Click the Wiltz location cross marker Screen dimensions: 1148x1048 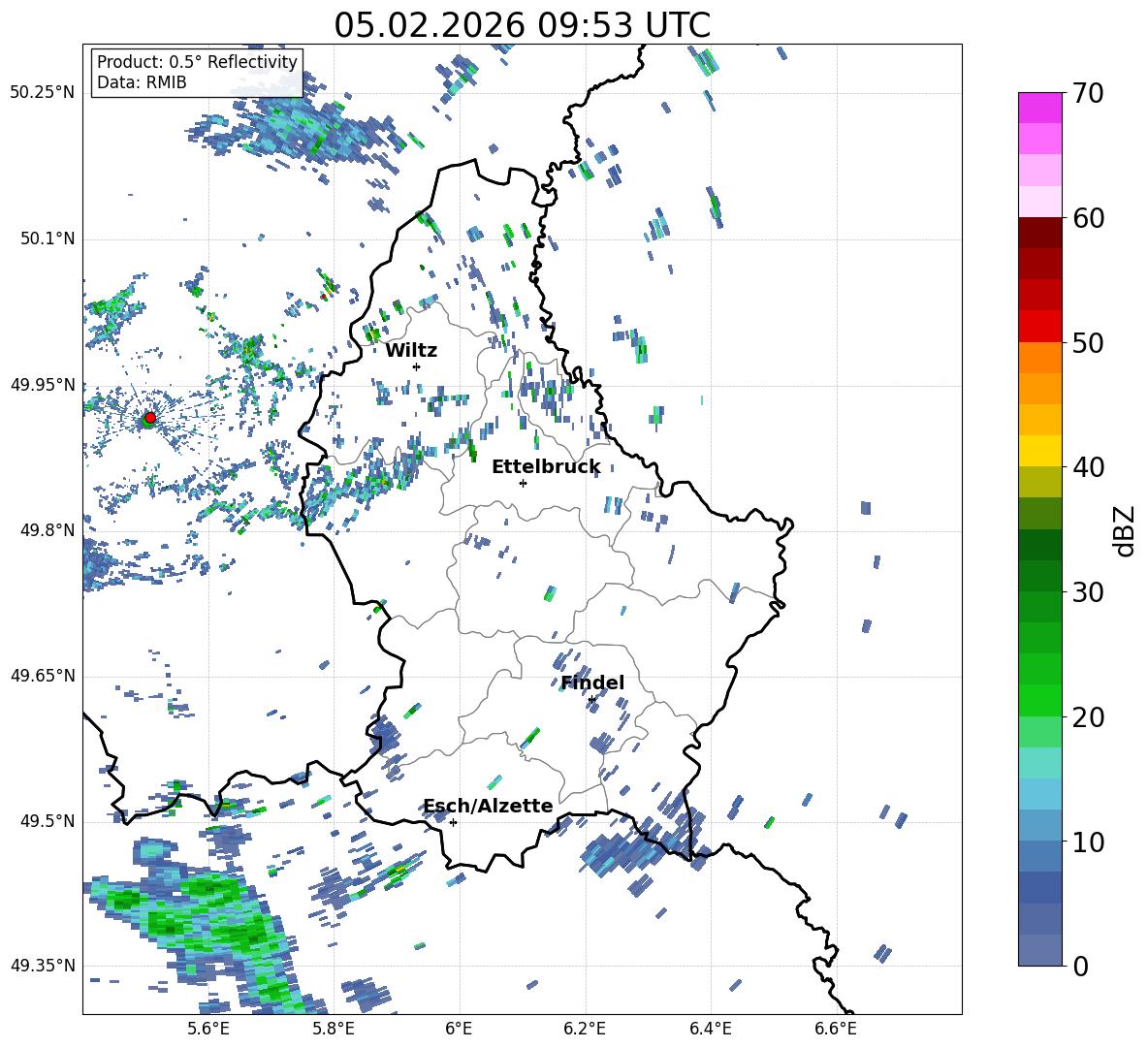(417, 366)
